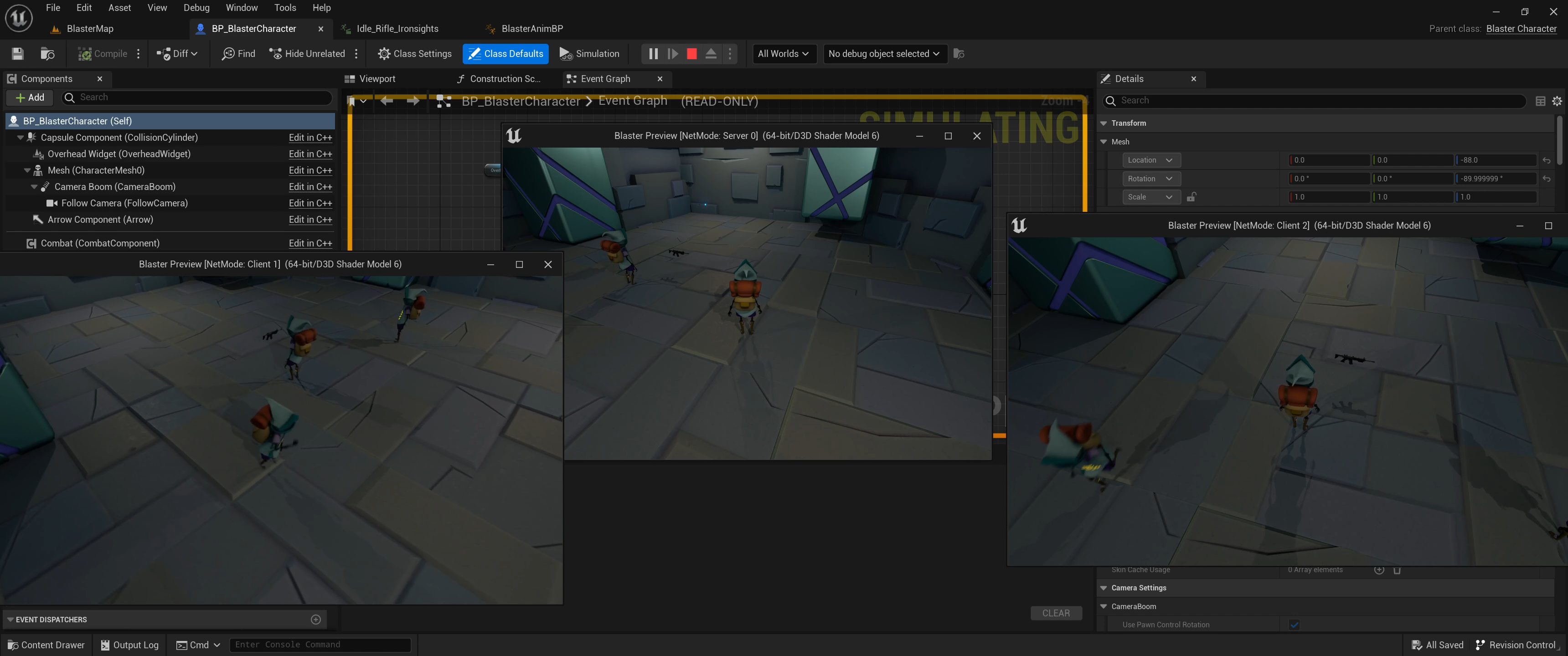Click the Save blueprint icon
Image resolution: width=1568 pixels, height=656 pixels.
pyautogui.click(x=18, y=54)
